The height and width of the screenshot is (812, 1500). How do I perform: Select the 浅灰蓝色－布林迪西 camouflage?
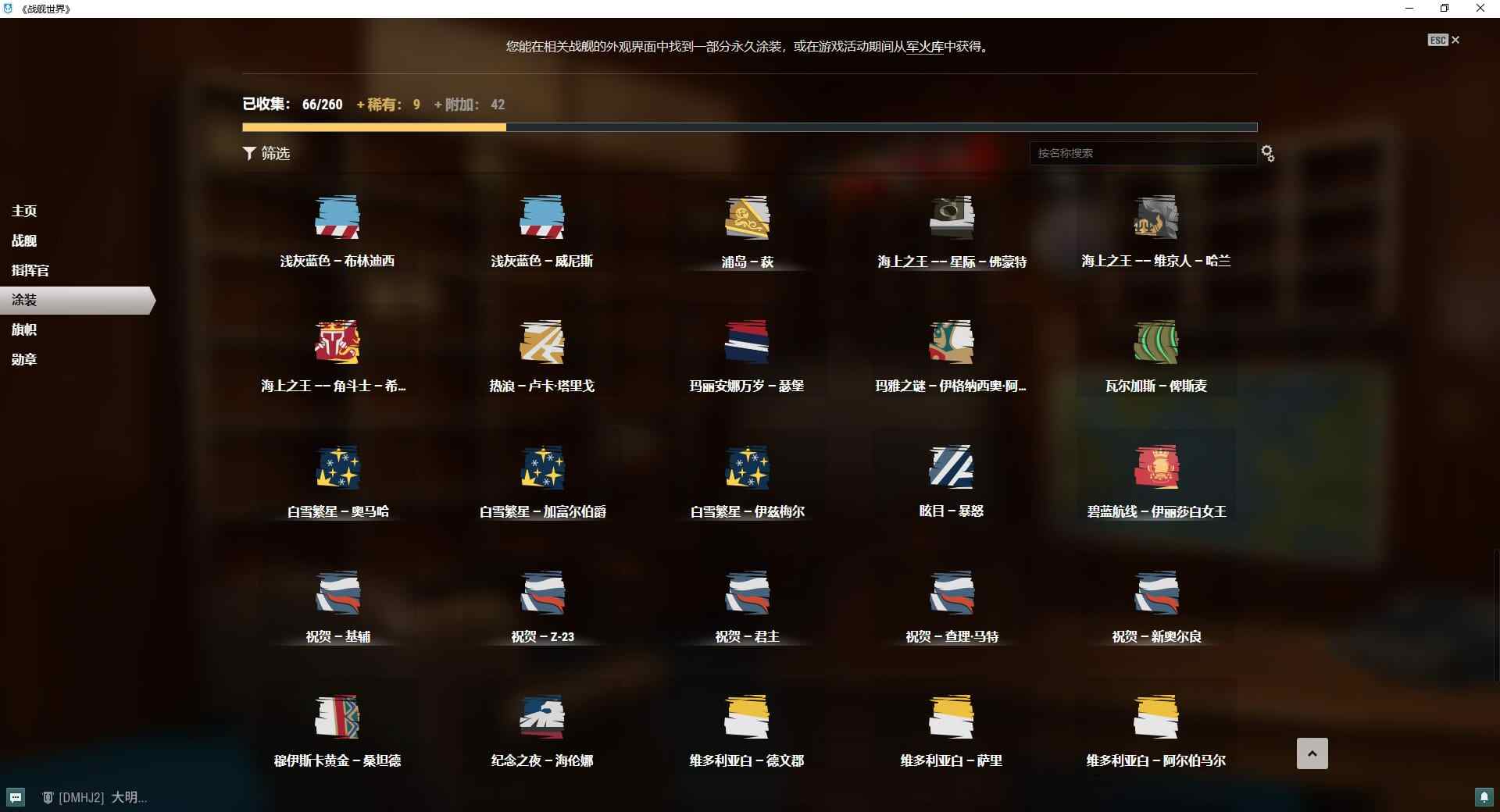coord(338,226)
